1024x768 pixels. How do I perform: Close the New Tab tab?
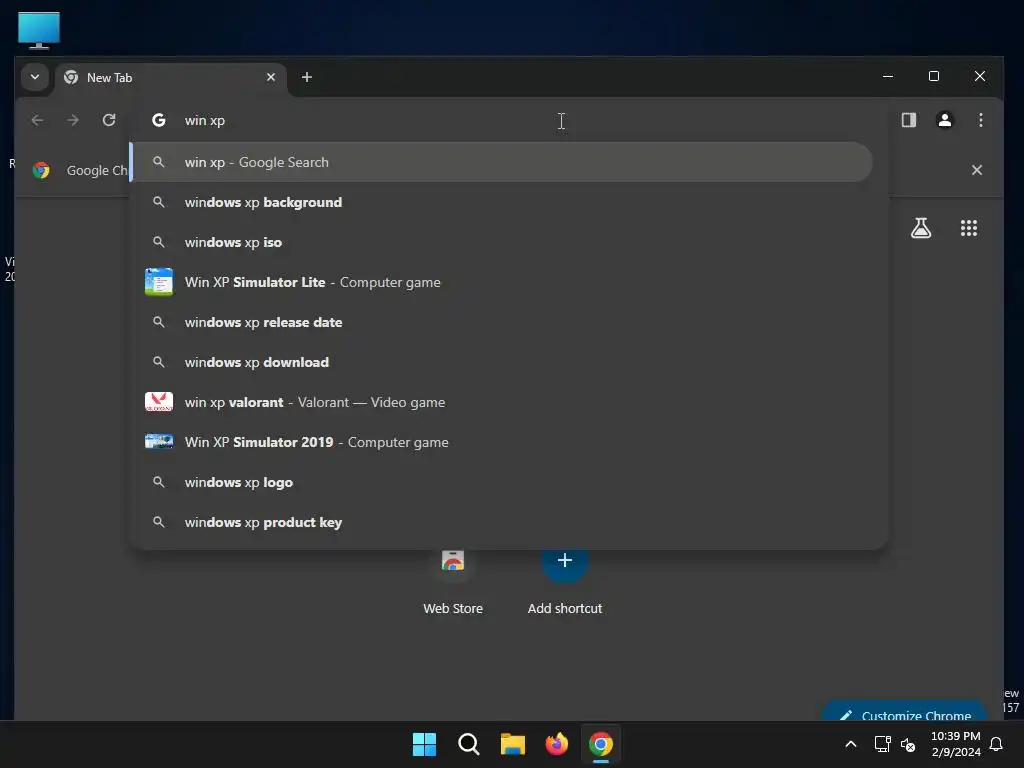[x=271, y=77]
